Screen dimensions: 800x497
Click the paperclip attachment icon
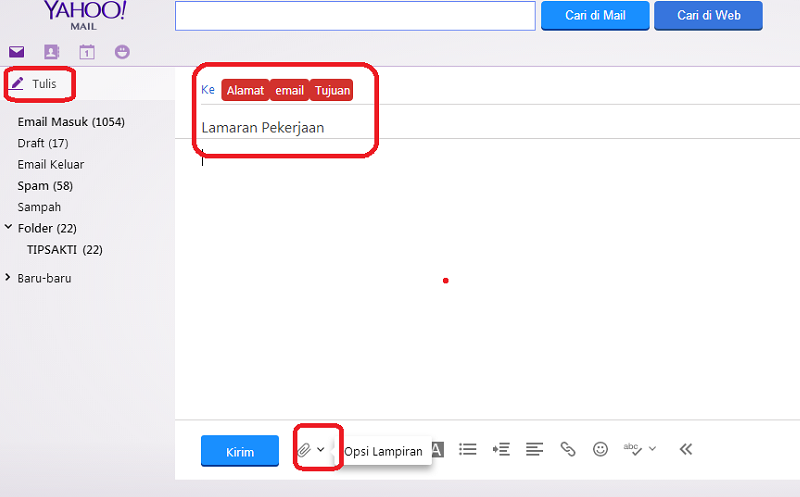click(304, 450)
